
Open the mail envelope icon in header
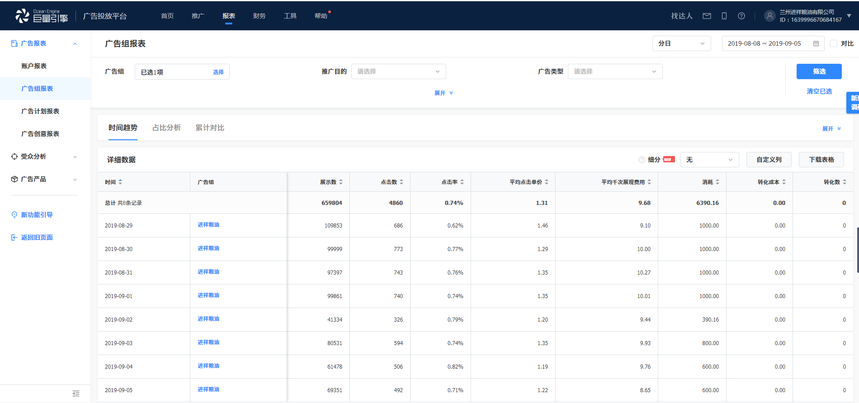[707, 16]
